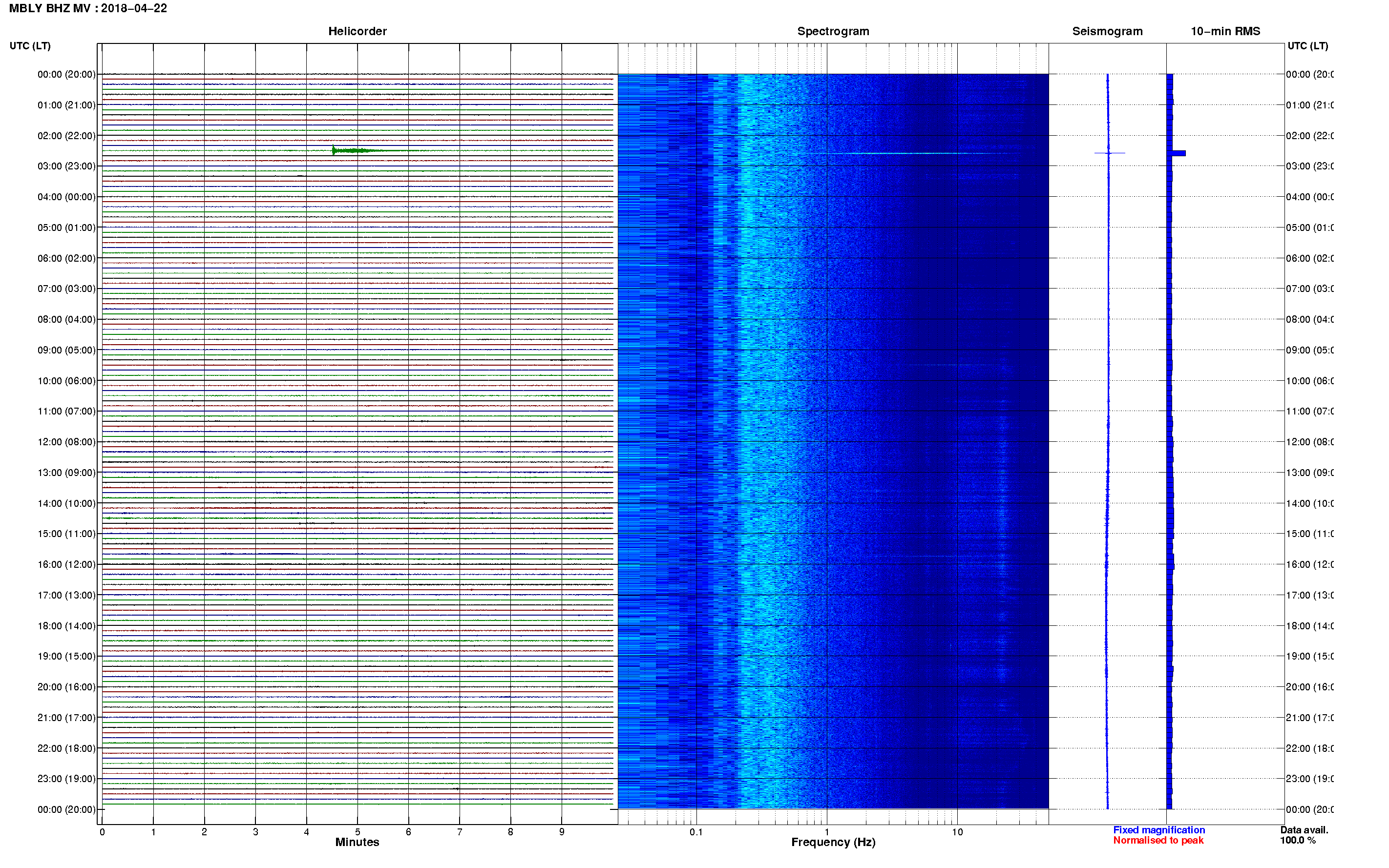1389x868 pixels.
Task: Click the left axis "00:00 (20:00)" label at the bottom
Action: click(x=66, y=809)
